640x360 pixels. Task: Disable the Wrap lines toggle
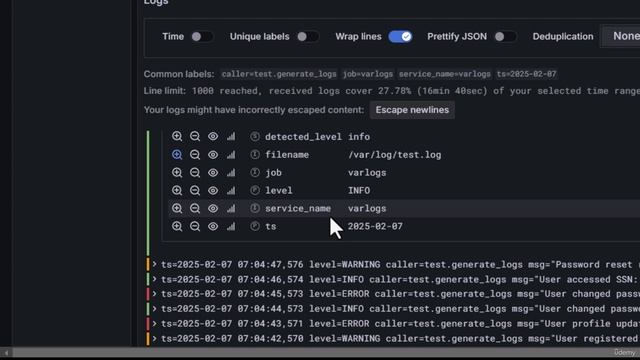click(x=400, y=37)
